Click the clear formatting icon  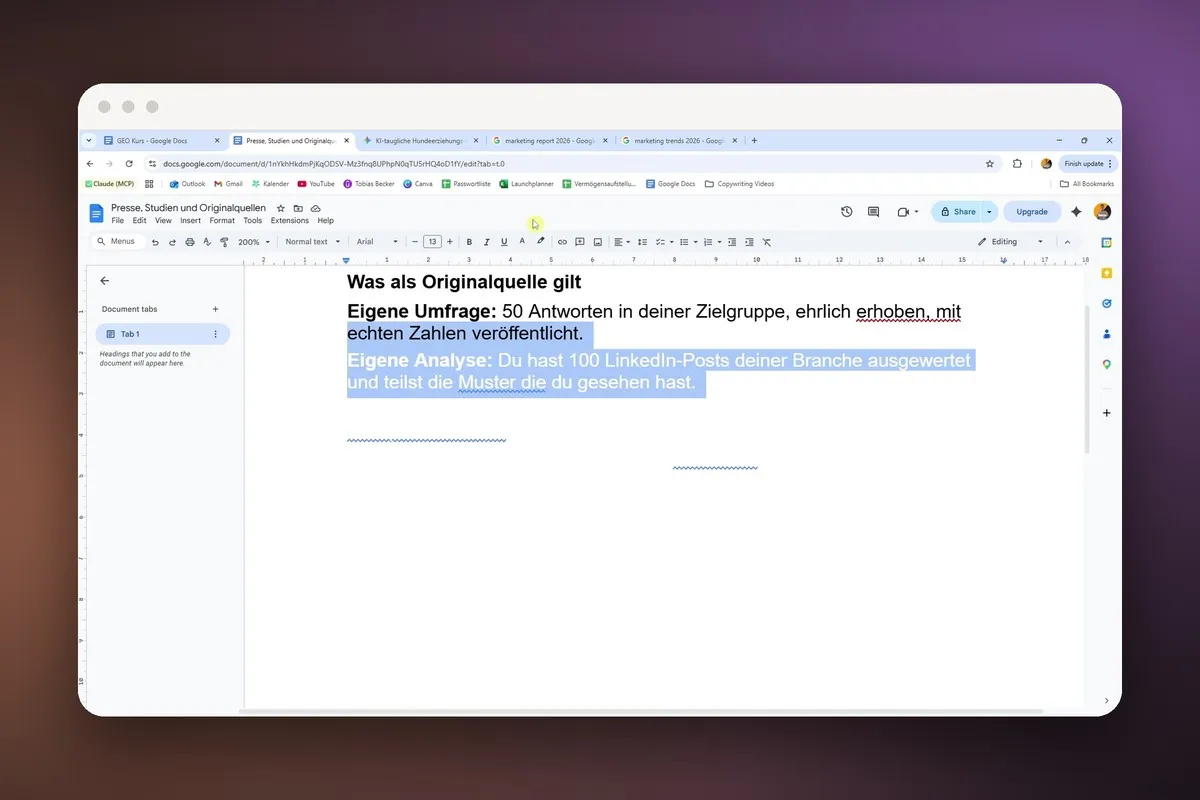coord(767,242)
